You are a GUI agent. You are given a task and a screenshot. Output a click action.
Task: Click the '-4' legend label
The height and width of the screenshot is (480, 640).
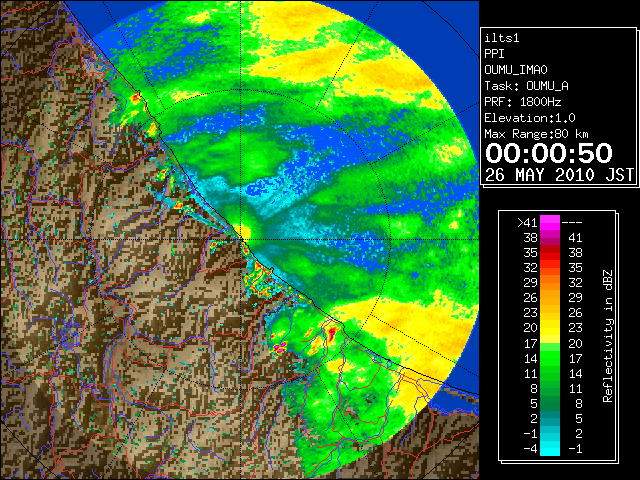point(530,449)
